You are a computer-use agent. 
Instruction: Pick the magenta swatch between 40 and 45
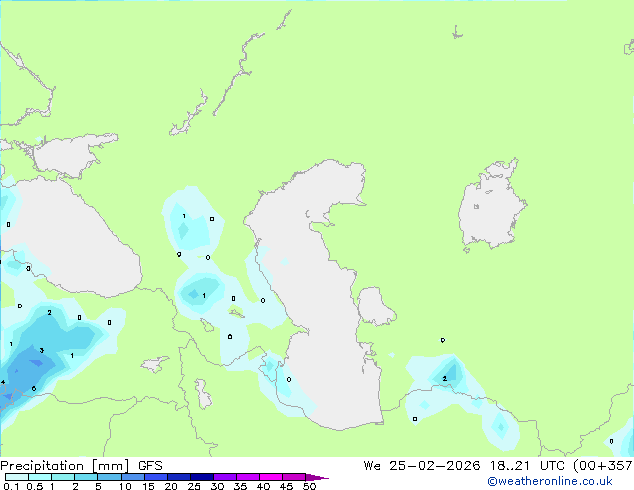pyautogui.click(x=271, y=477)
